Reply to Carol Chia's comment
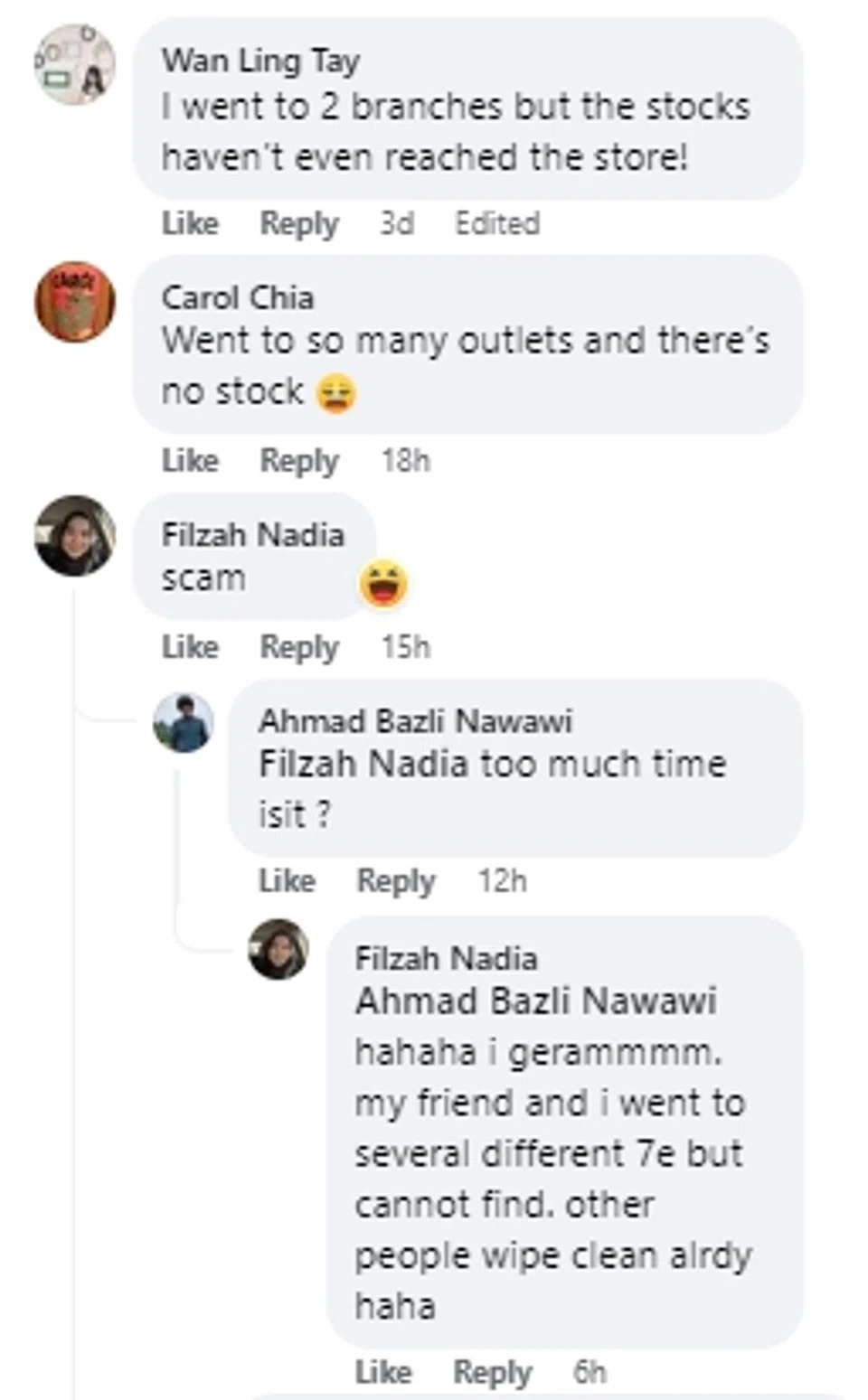Screen dimensions: 868x1400 point(299,461)
